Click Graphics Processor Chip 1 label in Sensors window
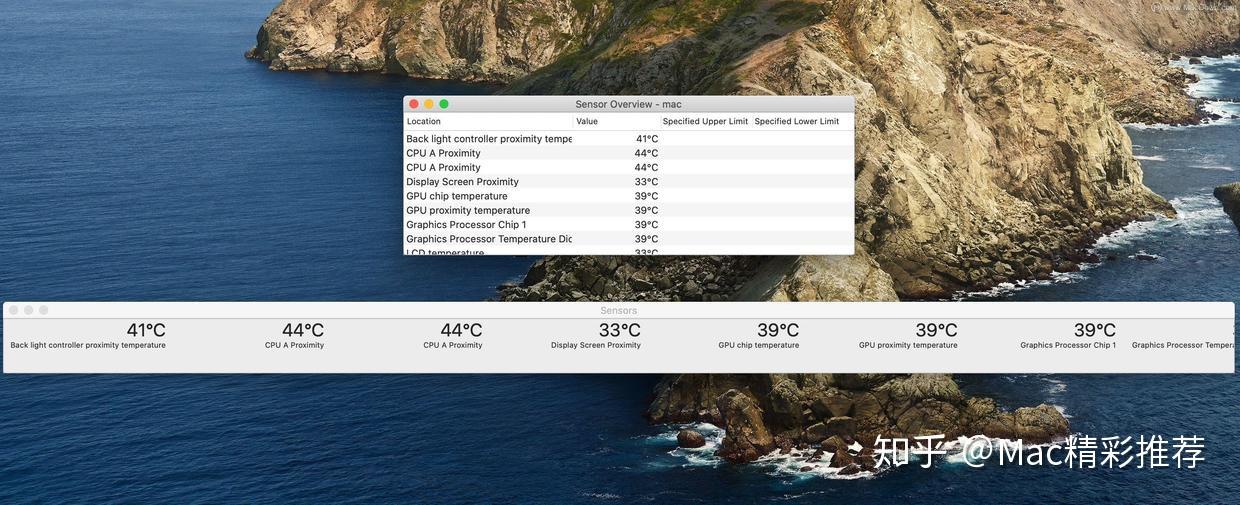 pyautogui.click(x=1068, y=346)
